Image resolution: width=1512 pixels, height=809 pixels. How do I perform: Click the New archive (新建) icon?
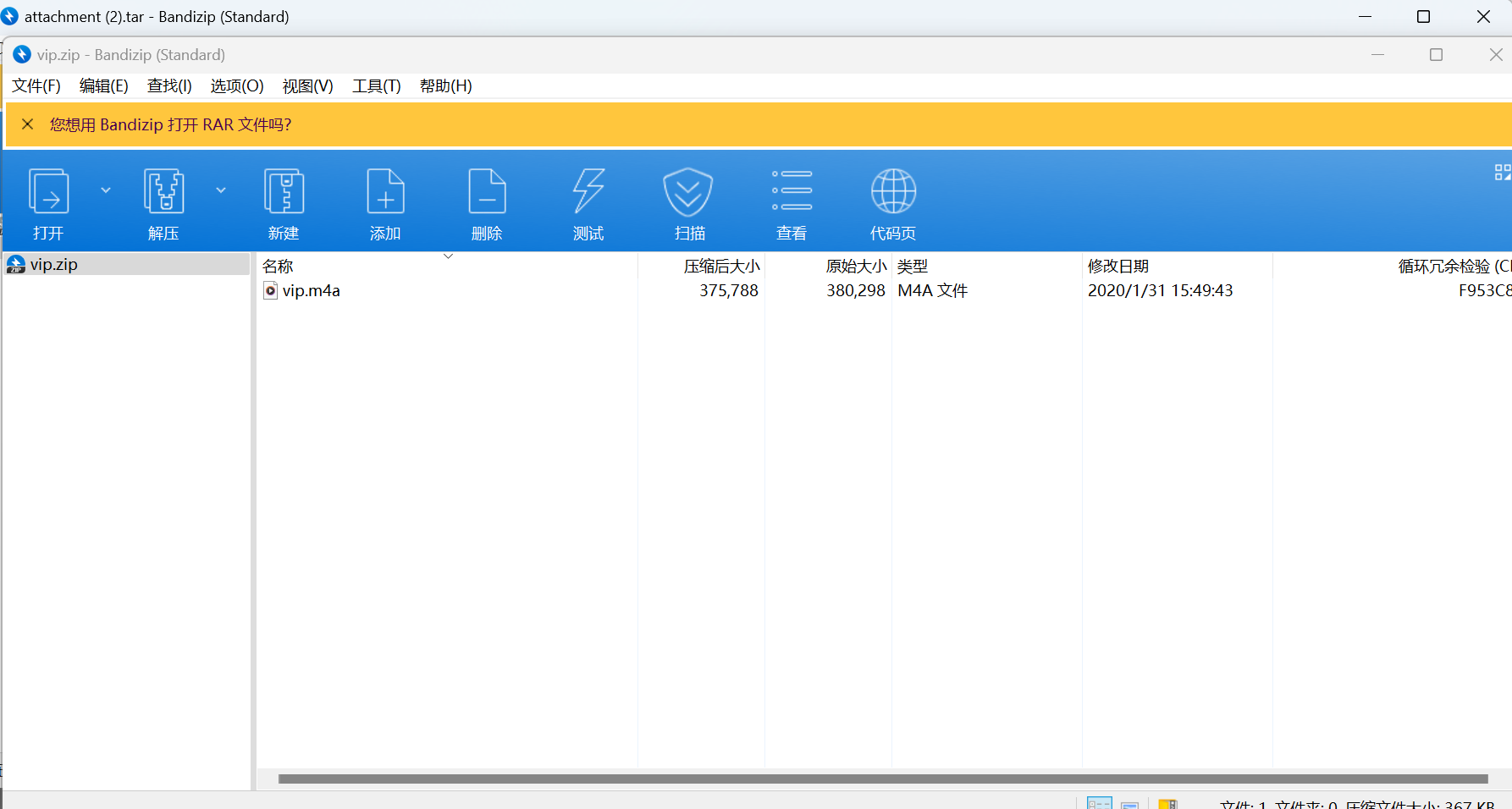284,191
